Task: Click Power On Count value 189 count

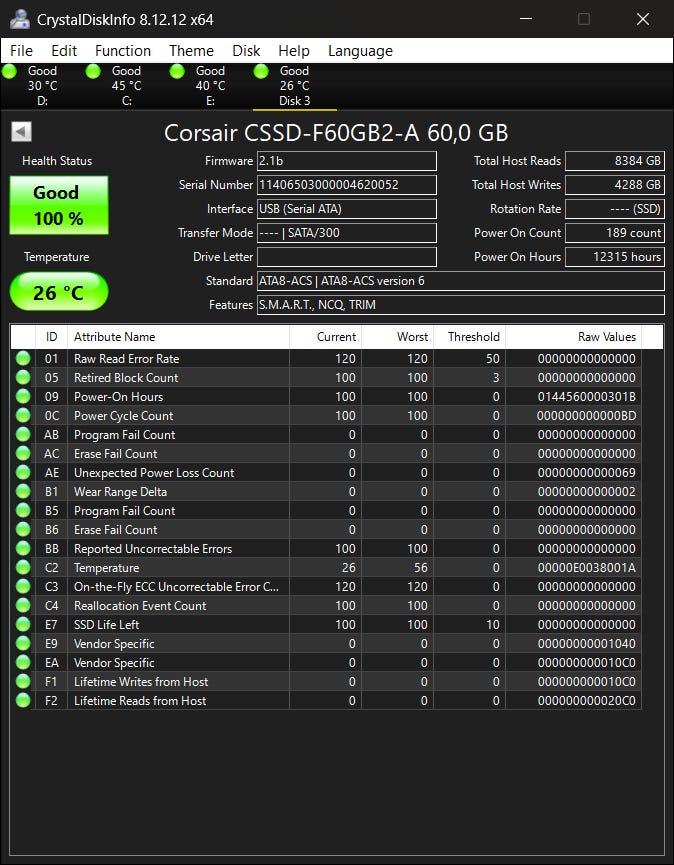Action: [x=614, y=233]
